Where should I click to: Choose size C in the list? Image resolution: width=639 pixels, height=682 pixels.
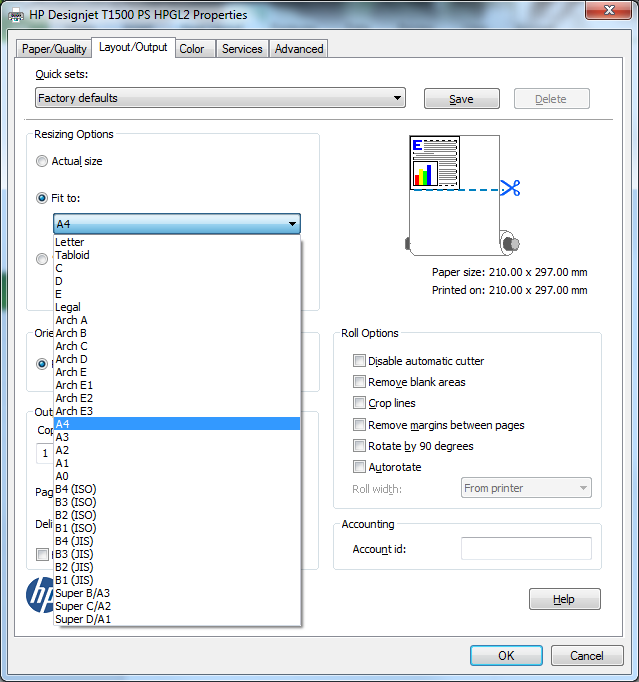coord(177,268)
